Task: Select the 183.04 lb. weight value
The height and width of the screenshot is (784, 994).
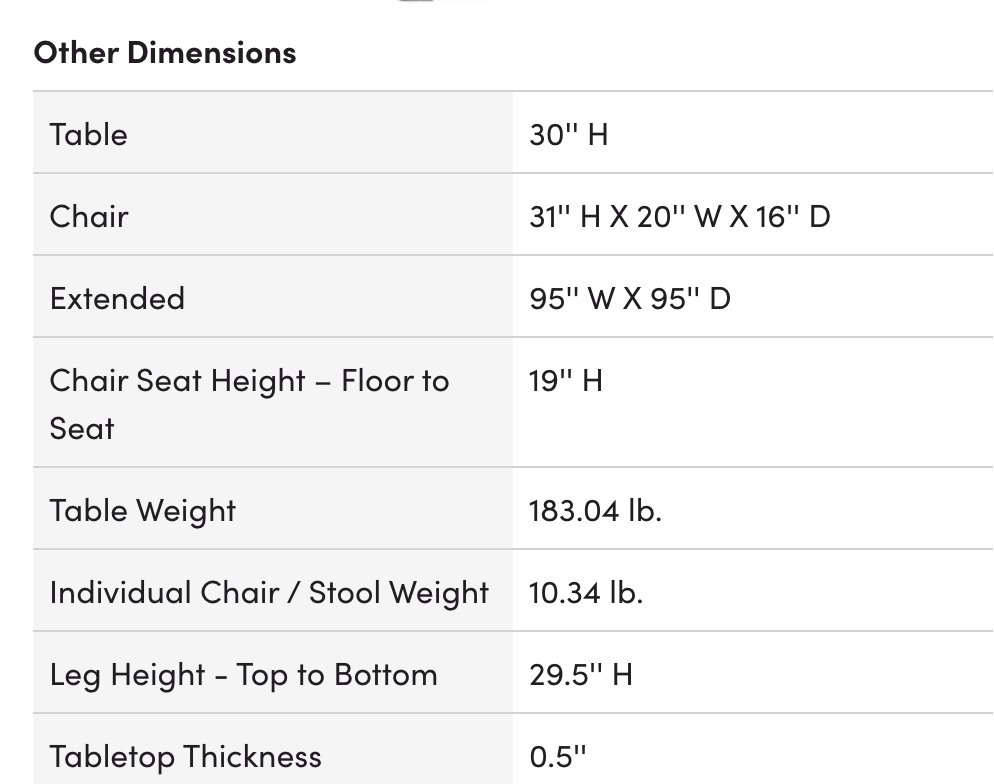Action: point(595,510)
